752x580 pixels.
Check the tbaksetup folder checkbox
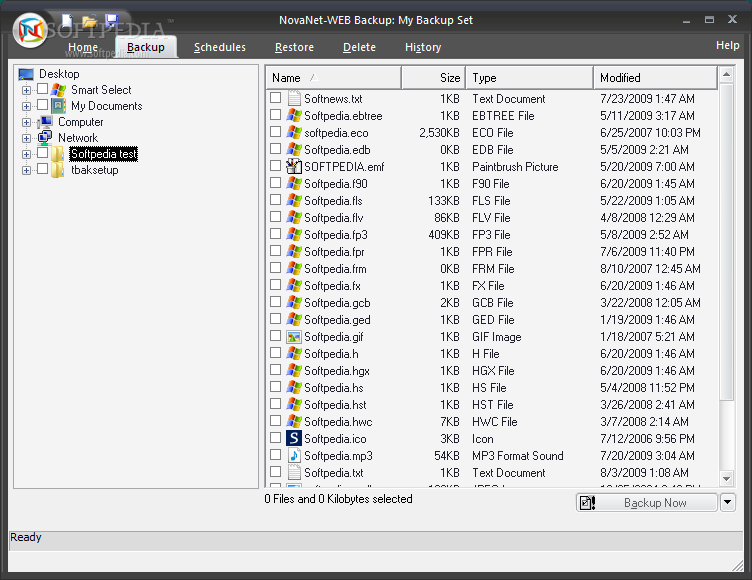pyautogui.click(x=43, y=169)
